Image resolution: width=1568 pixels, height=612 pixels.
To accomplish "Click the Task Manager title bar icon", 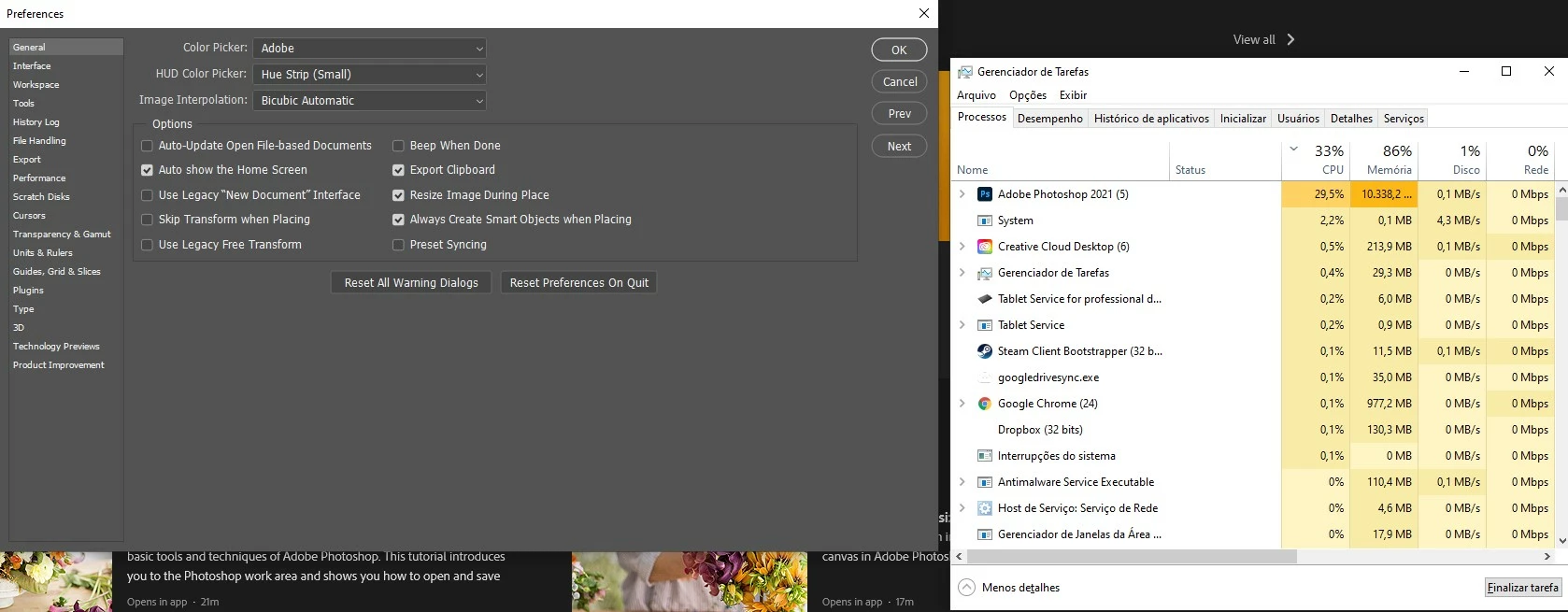I will tap(965, 72).
